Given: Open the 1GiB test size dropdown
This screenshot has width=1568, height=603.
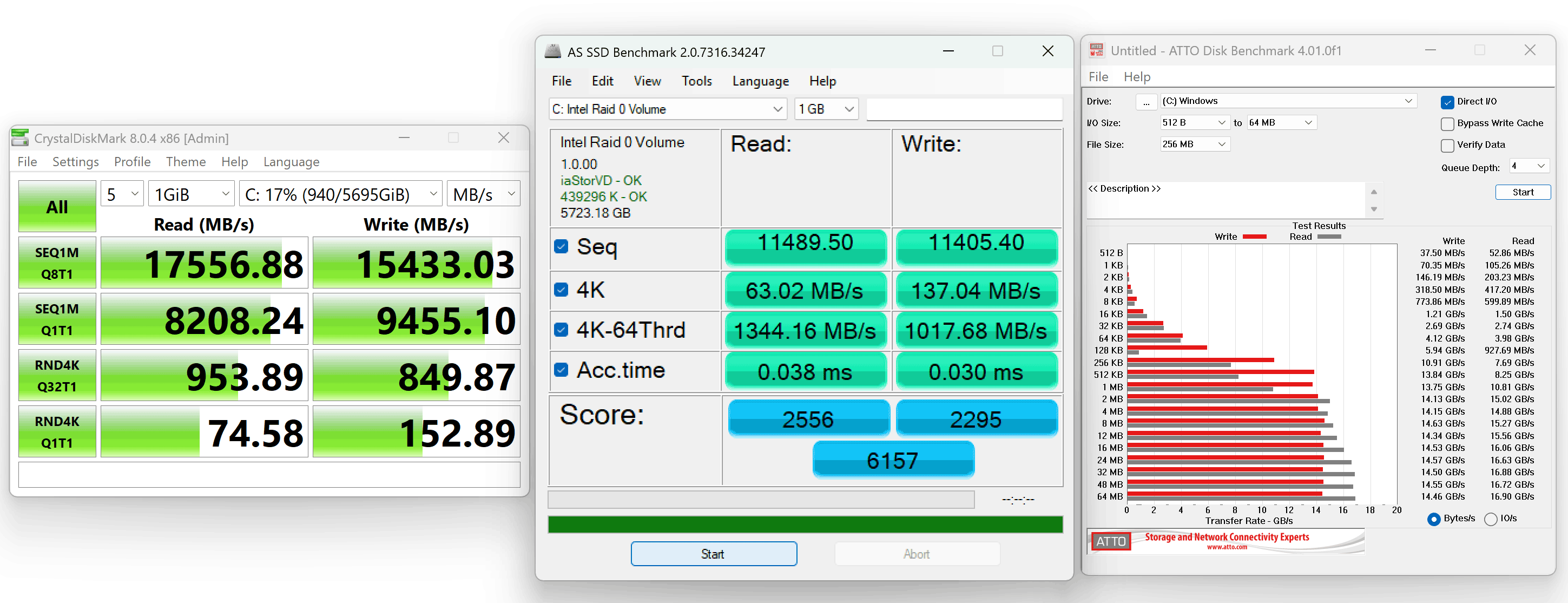Looking at the screenshot, I should (191, 194).
